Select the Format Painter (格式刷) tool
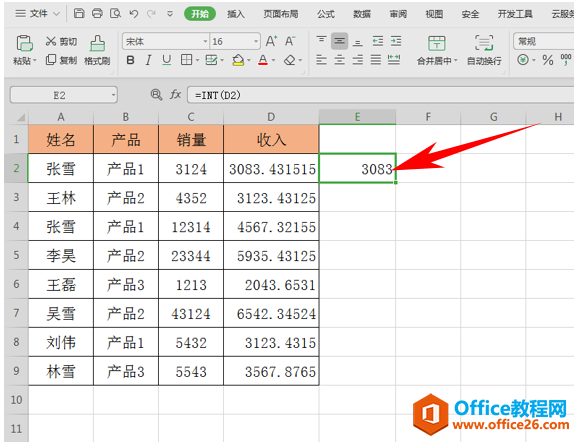The width and height of the screenshot is (576, 442). coord(97,50)
